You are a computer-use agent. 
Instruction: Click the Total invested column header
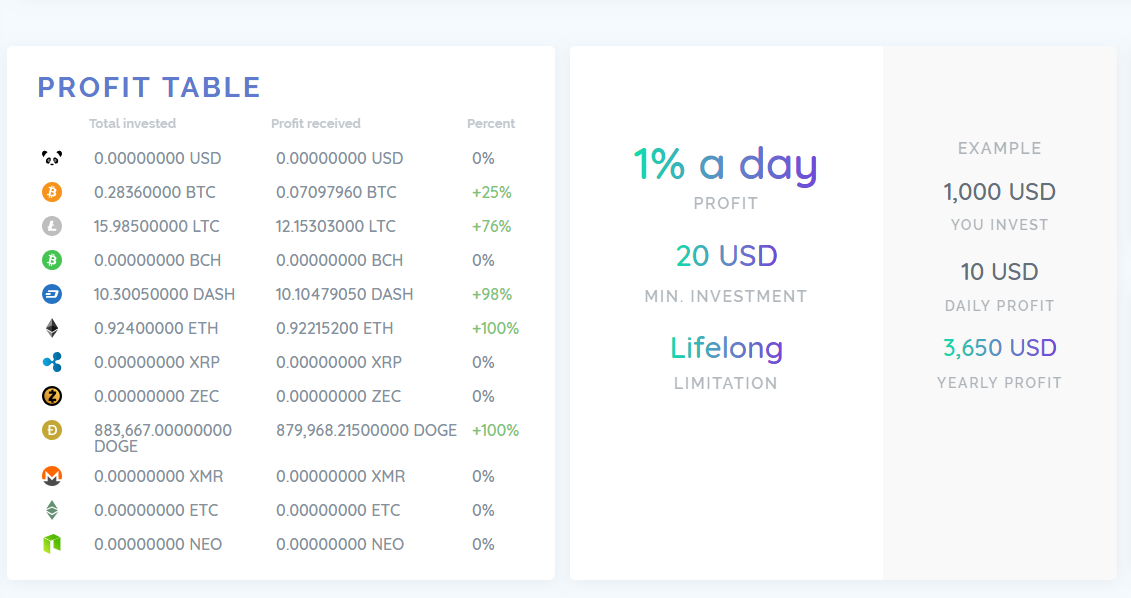132,124
